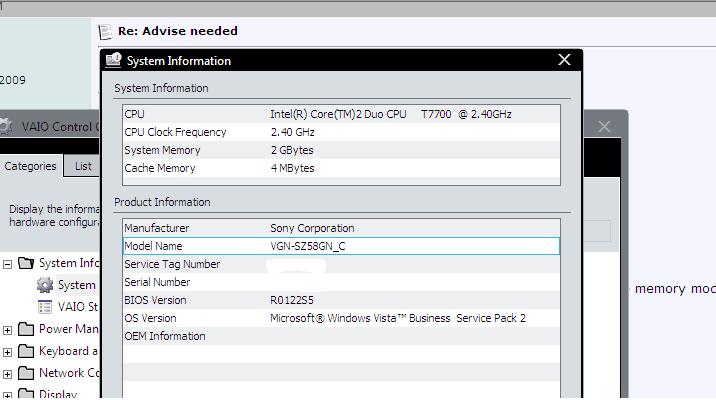Click the forum post document icon
Screen dimensions: 716x400
105,32
